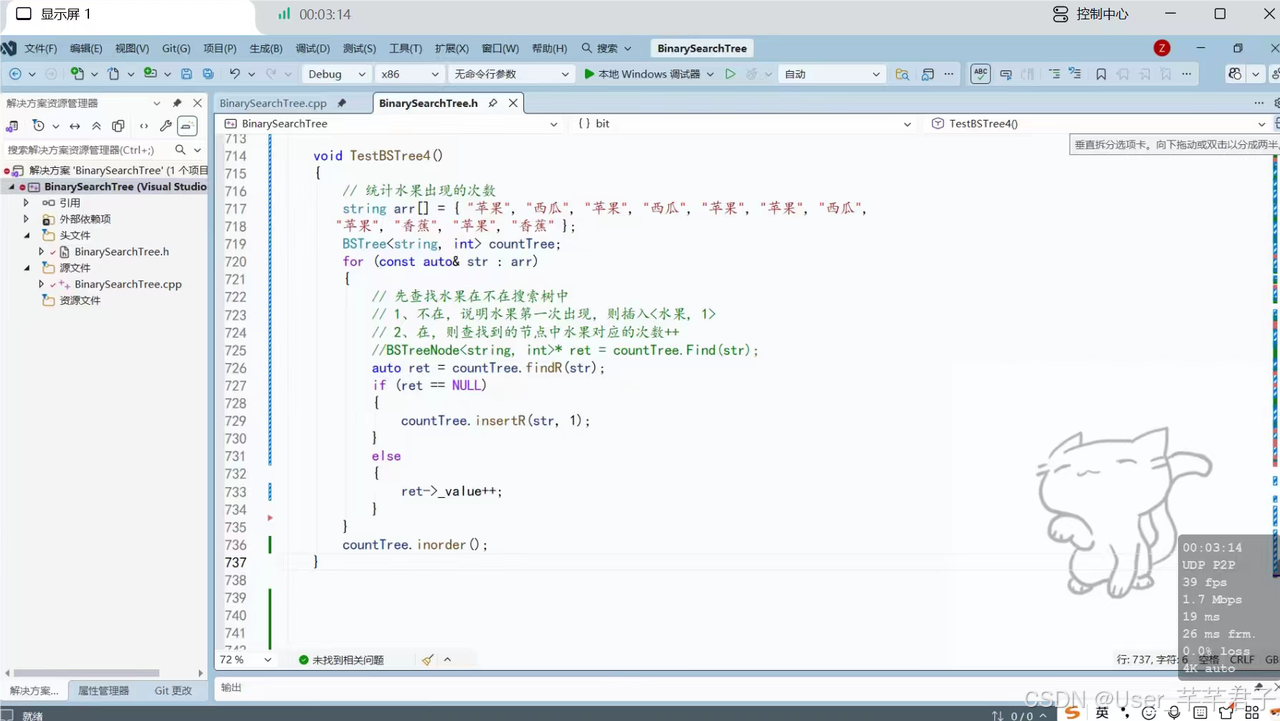This screenshot has width=1280, height=721.
Task: Click the Copilot icon at the toolbar's right
Action: click(1235, 74)
